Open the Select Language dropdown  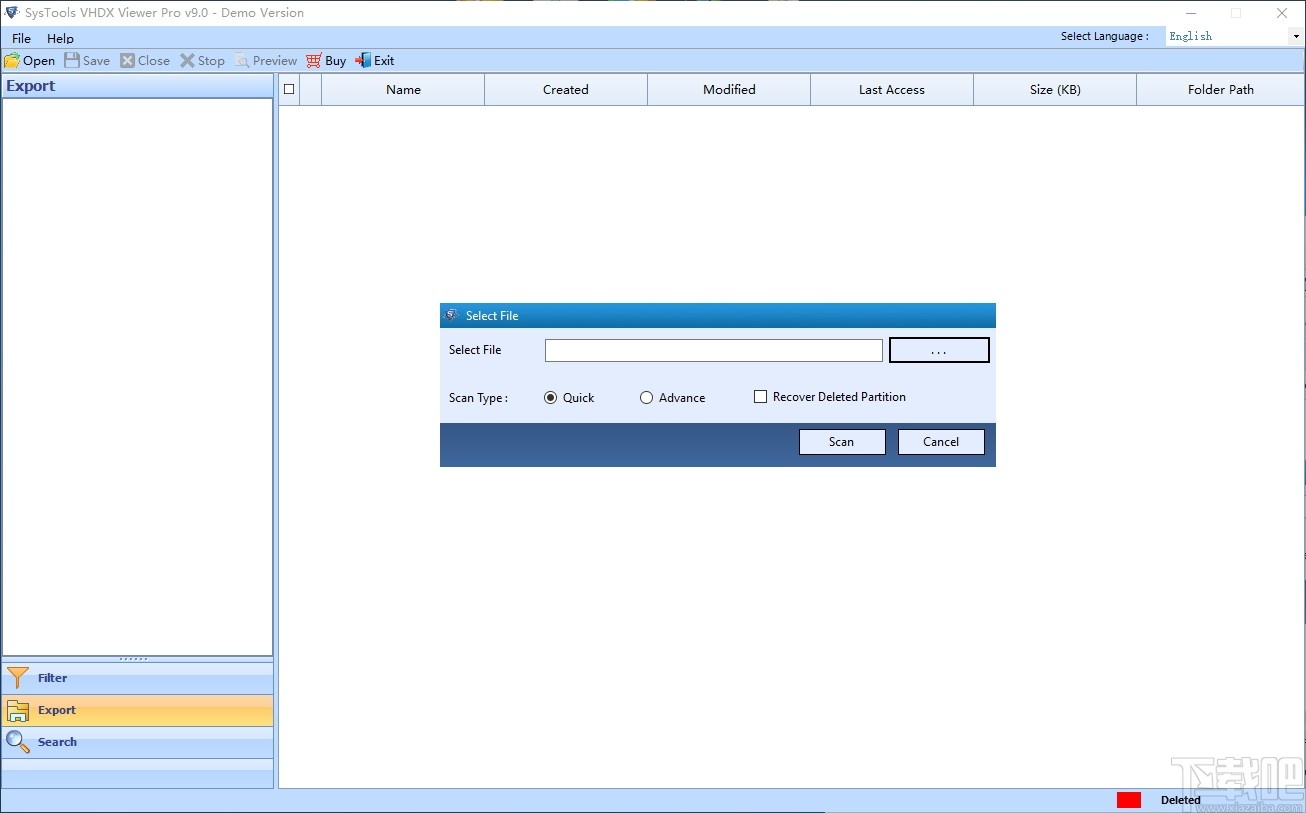click(1296, 36)
